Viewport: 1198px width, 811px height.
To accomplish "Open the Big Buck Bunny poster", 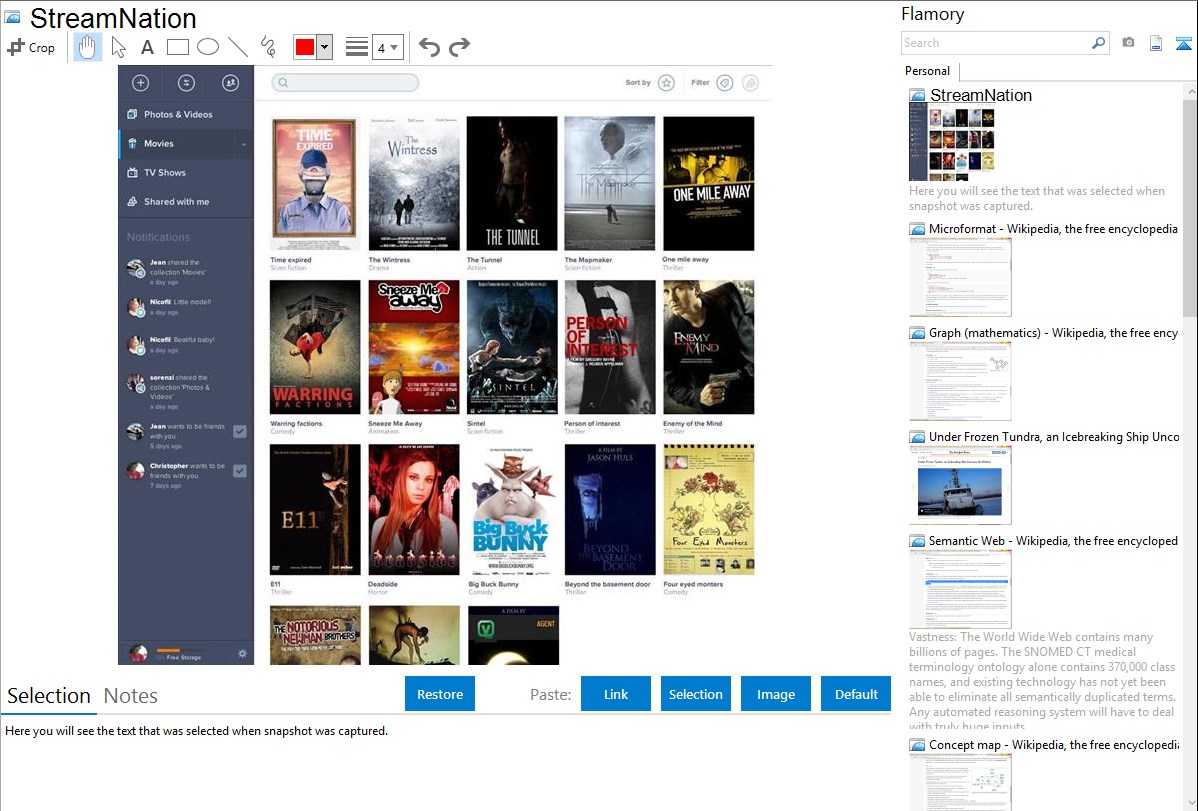I will tap(512, 509).
